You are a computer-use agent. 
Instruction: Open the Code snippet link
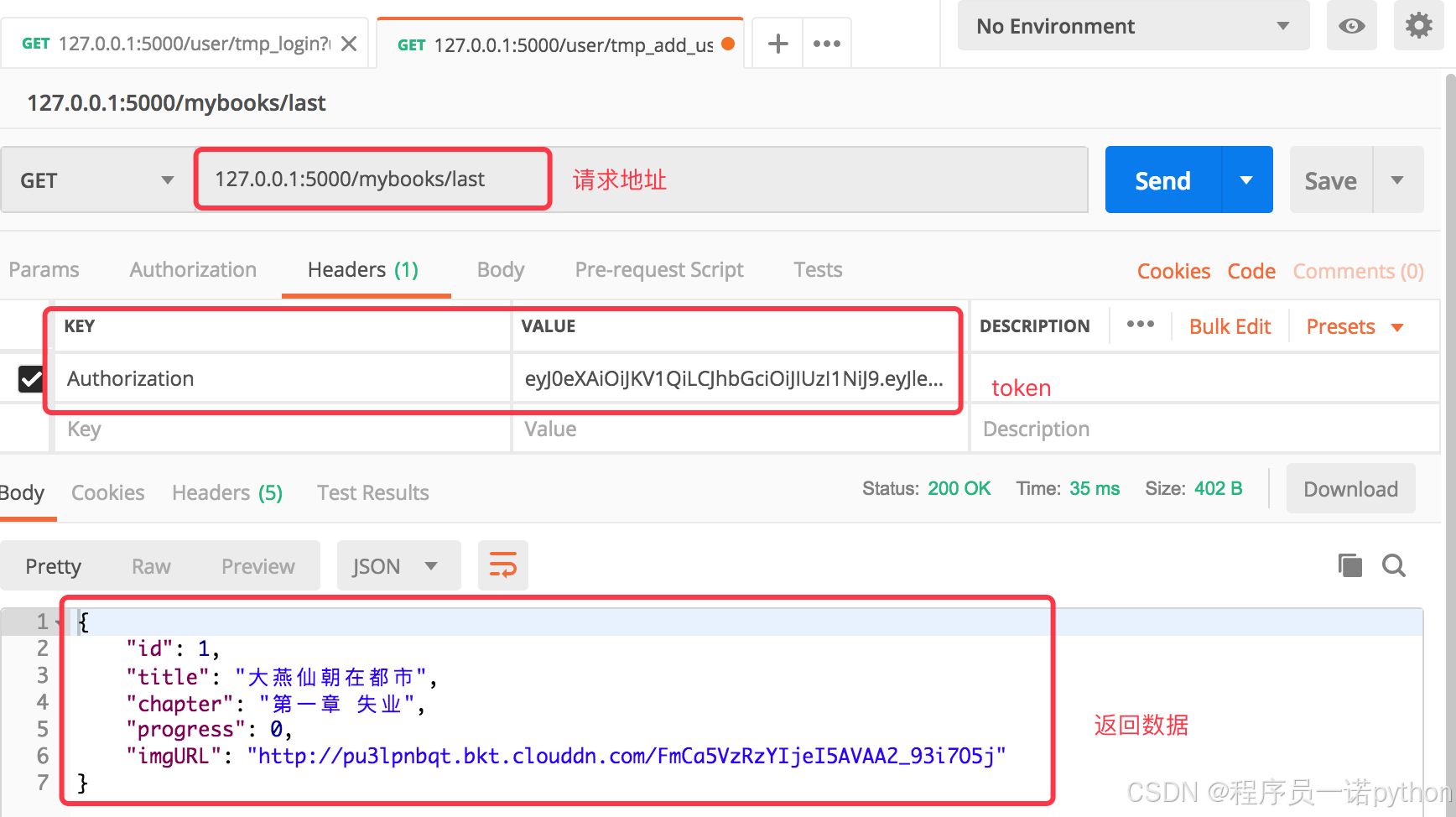(1251, 272)
